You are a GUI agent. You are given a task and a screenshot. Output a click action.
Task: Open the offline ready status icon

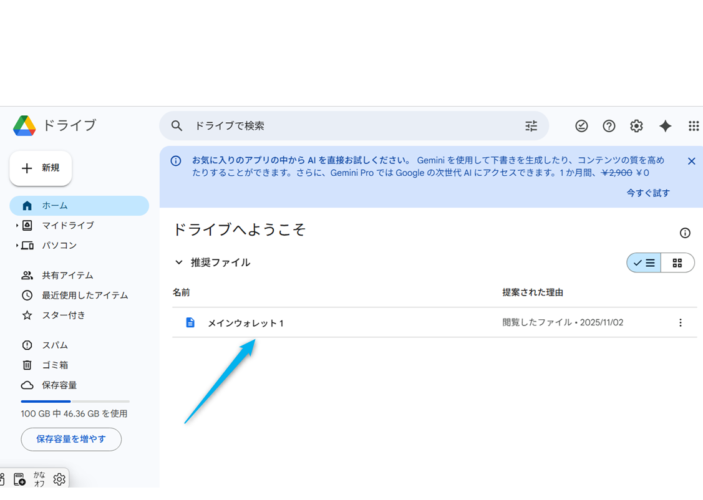click(581, 126)
